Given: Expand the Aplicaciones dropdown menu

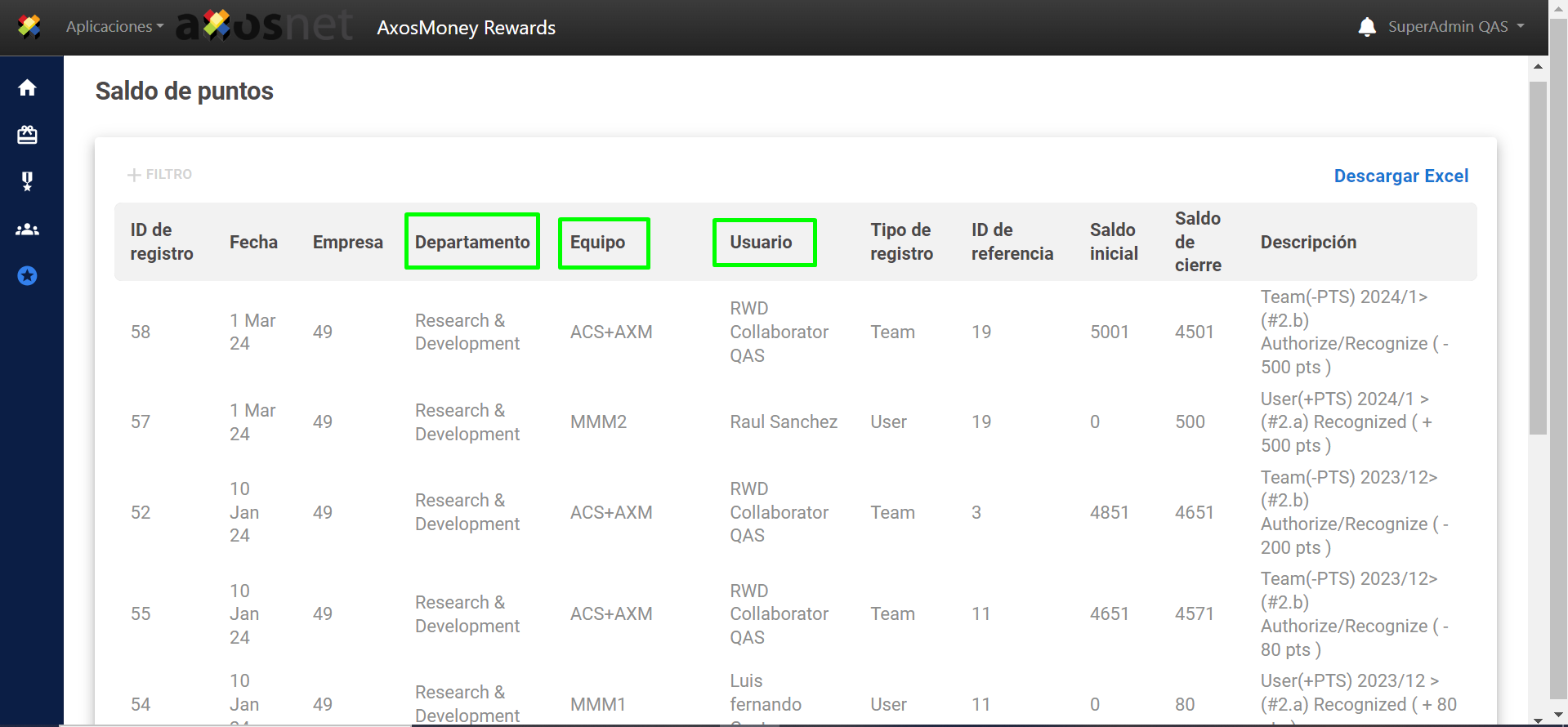Looking at the screenshot, I should coord(114,27).
